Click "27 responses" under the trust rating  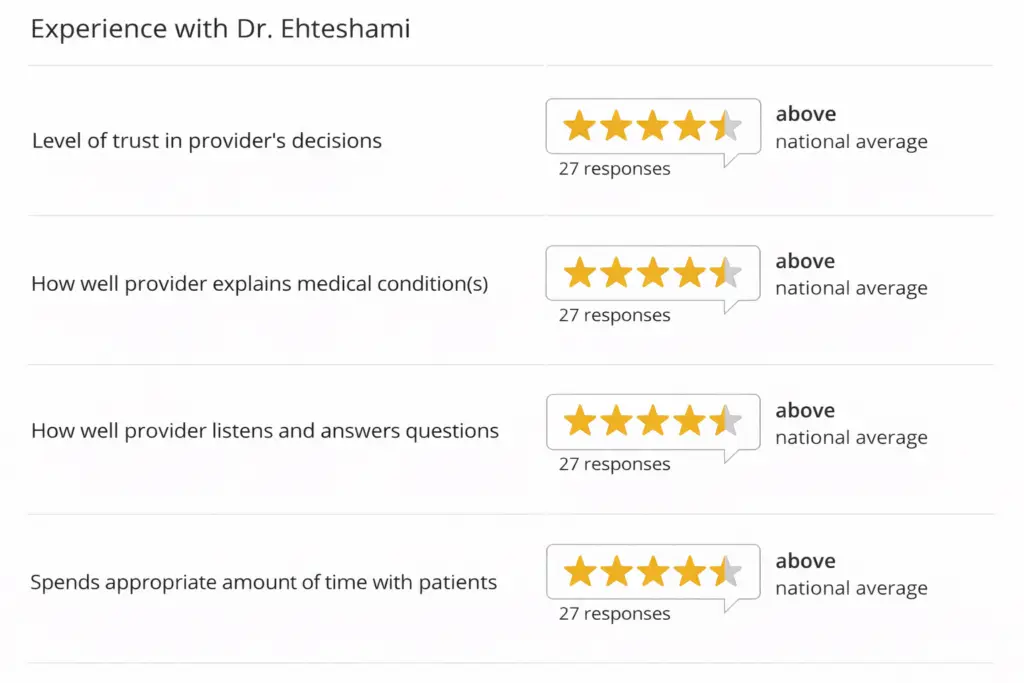614,169
